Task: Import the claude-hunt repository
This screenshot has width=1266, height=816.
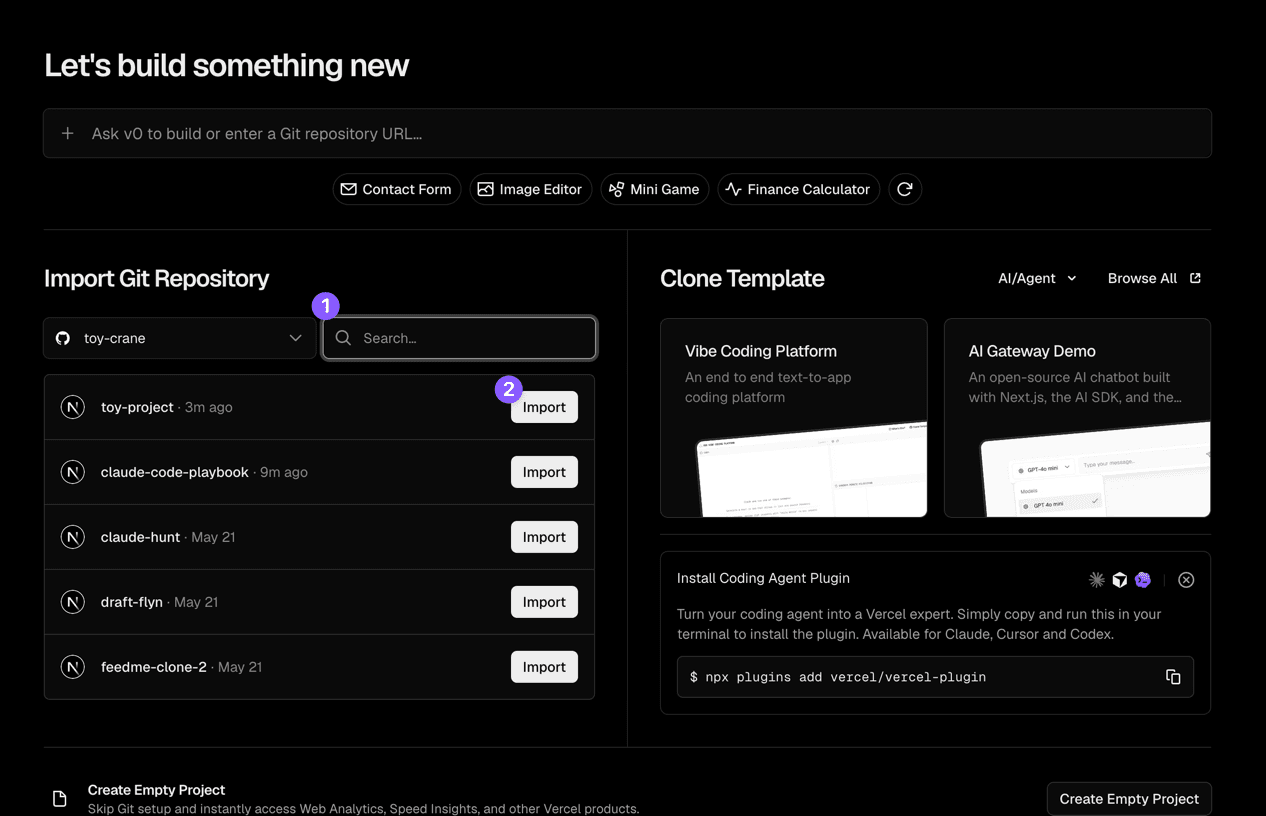Action: [x=544, y=537]
